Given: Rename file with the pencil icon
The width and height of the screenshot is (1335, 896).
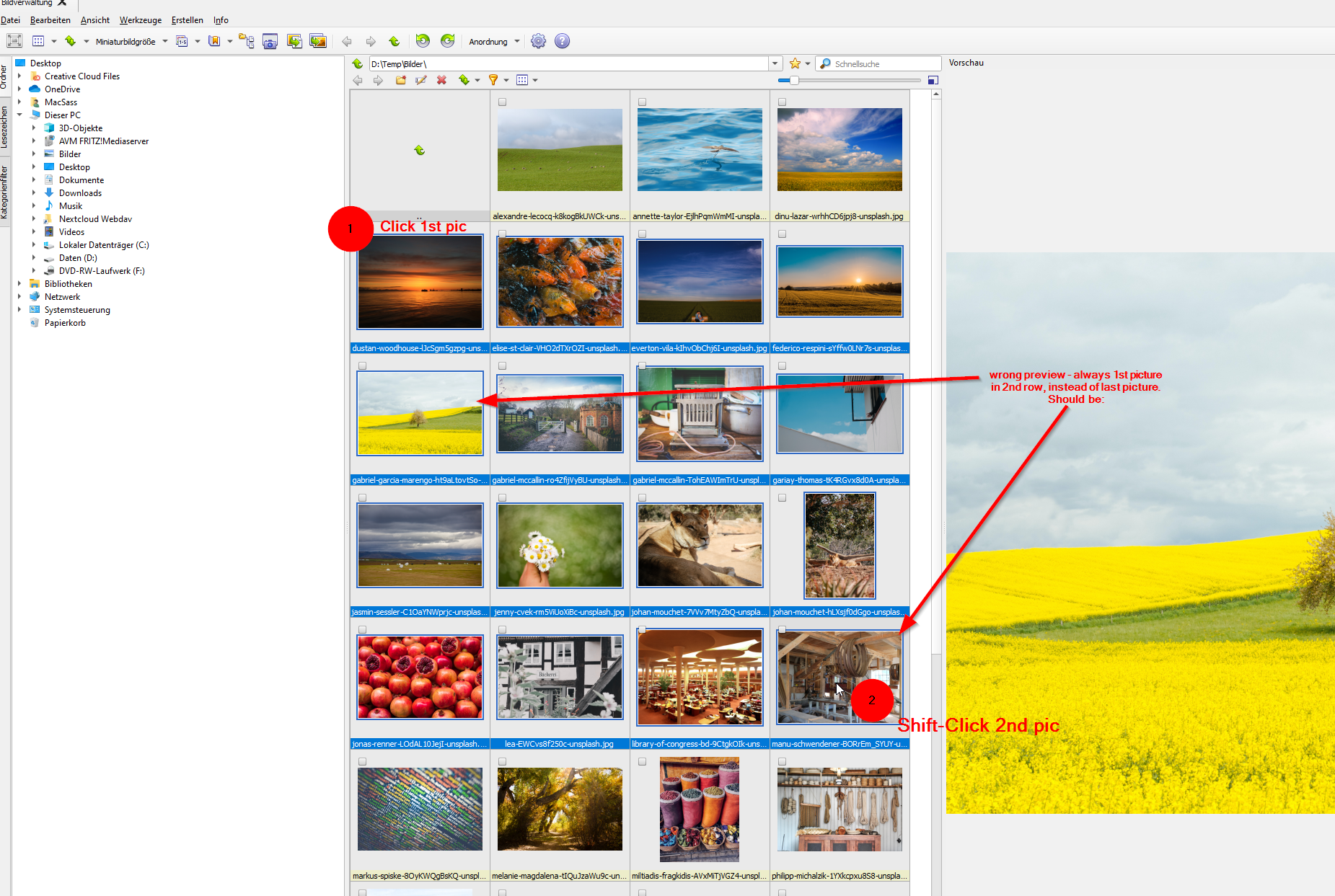Looking at the screenshot, I should click(x=421, y=80).
